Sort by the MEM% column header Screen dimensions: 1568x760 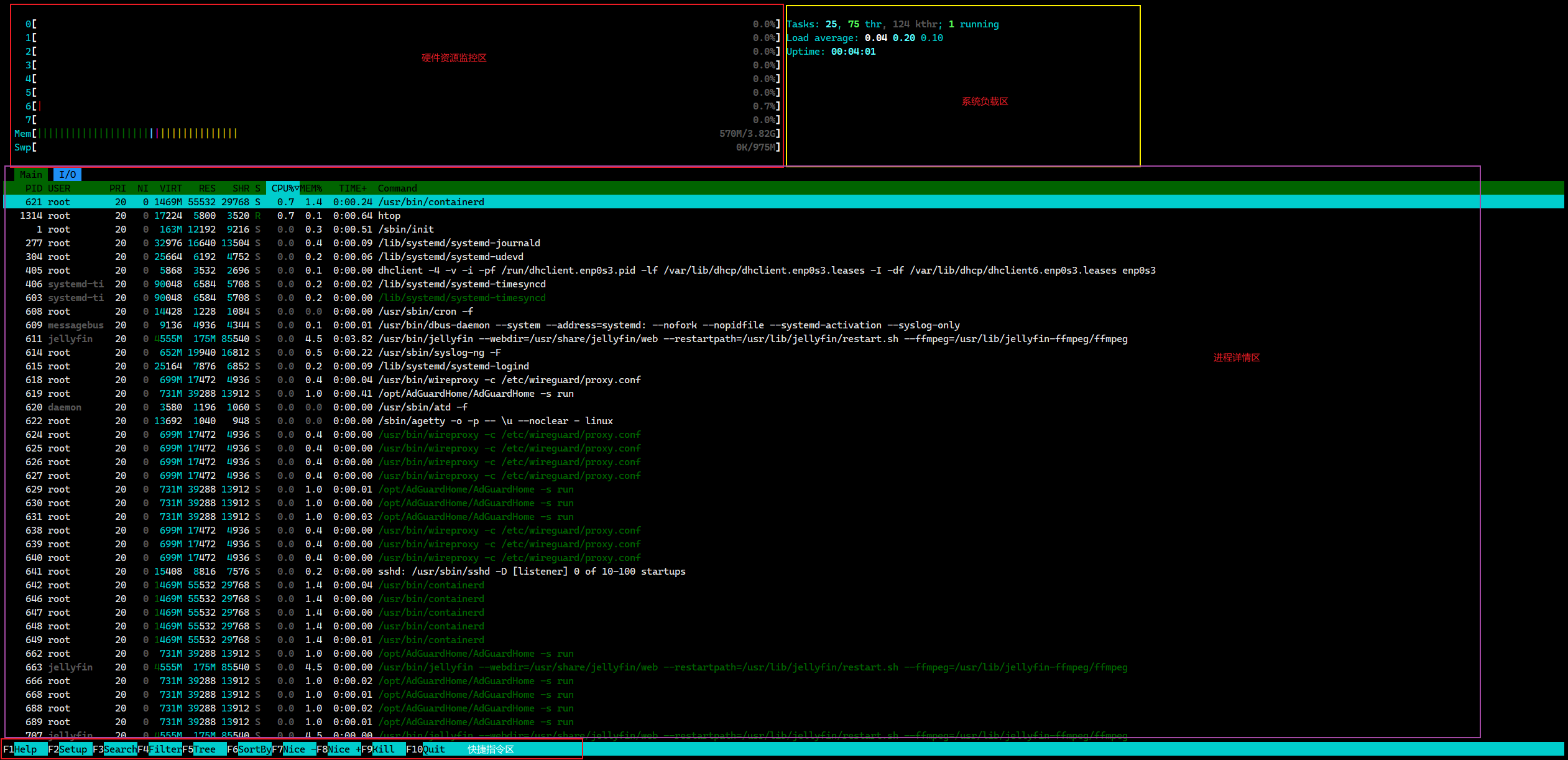[x=311, y=188]
